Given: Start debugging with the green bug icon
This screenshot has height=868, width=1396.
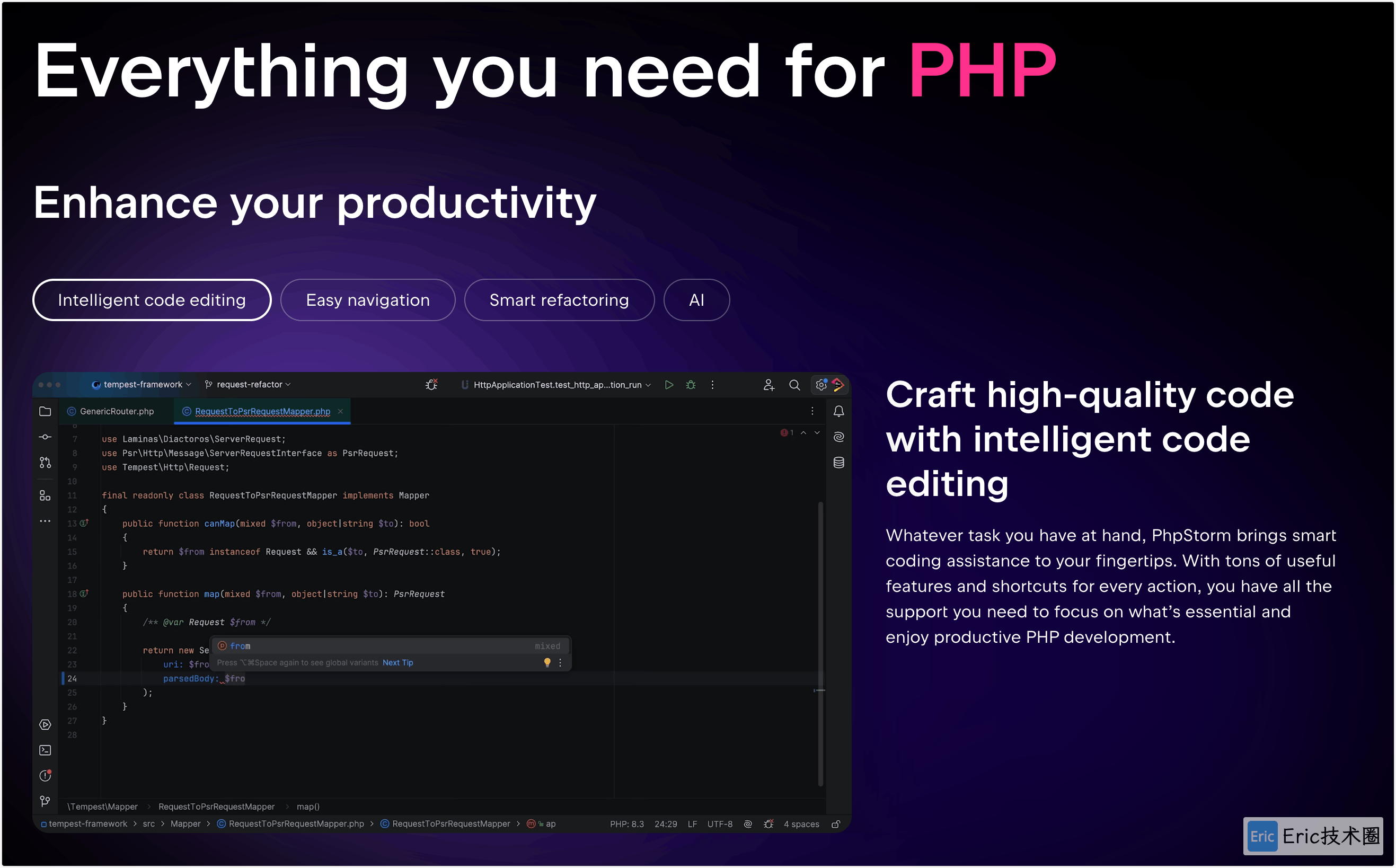Looking at the screenshot, I should [691, 385].
